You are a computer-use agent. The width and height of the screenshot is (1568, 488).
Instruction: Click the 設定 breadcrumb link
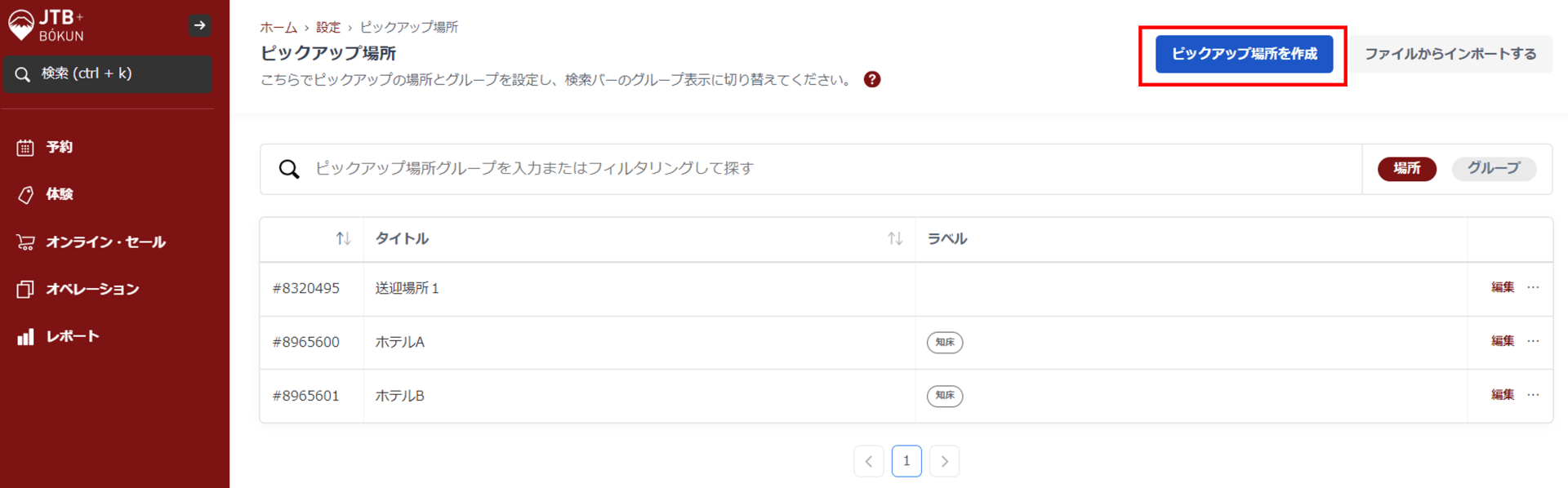[x=327, y=27]
